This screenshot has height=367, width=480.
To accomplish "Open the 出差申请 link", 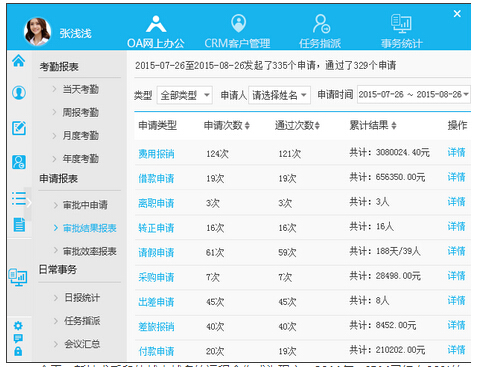I will pos(156,302).
